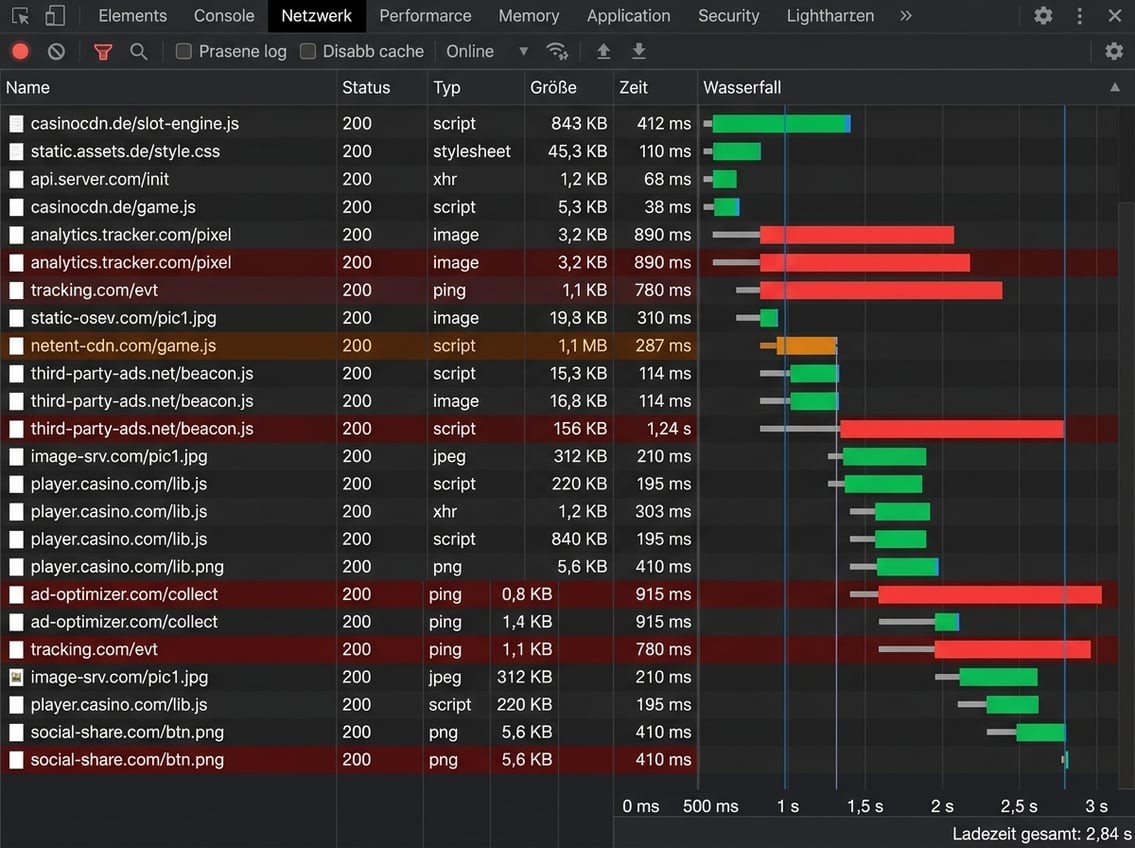Close the DevTools panel
The height and width of the screenshot is (848, 1135).
[1115, 15]
